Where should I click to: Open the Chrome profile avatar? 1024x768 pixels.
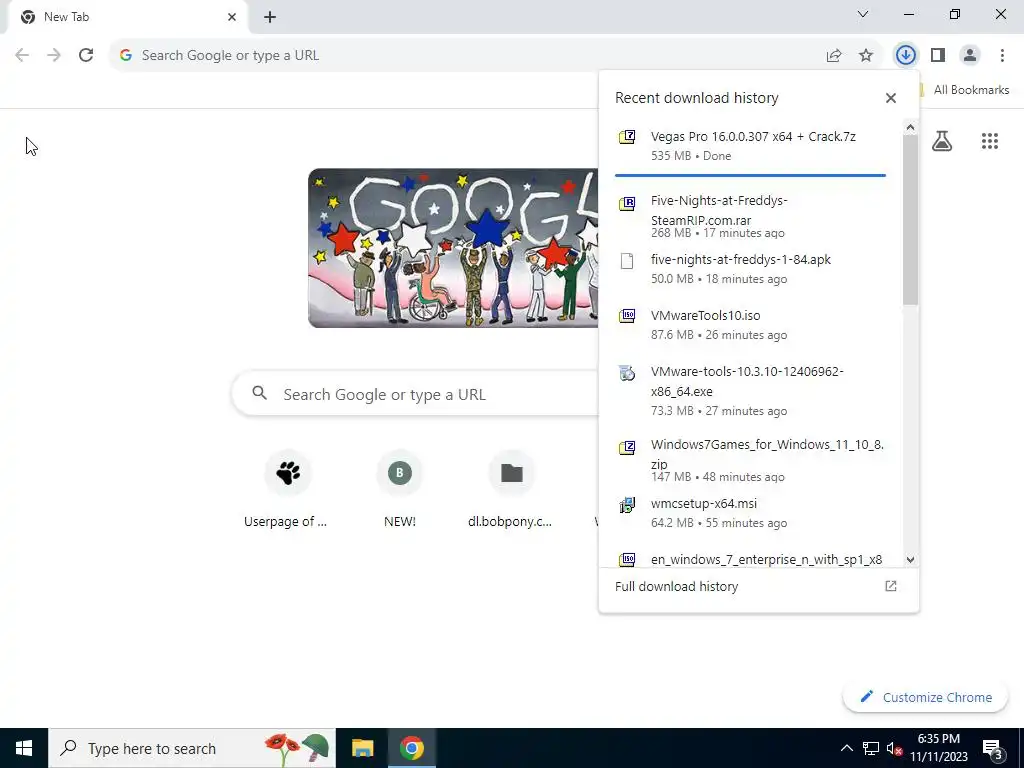click(x=970, y=56)
